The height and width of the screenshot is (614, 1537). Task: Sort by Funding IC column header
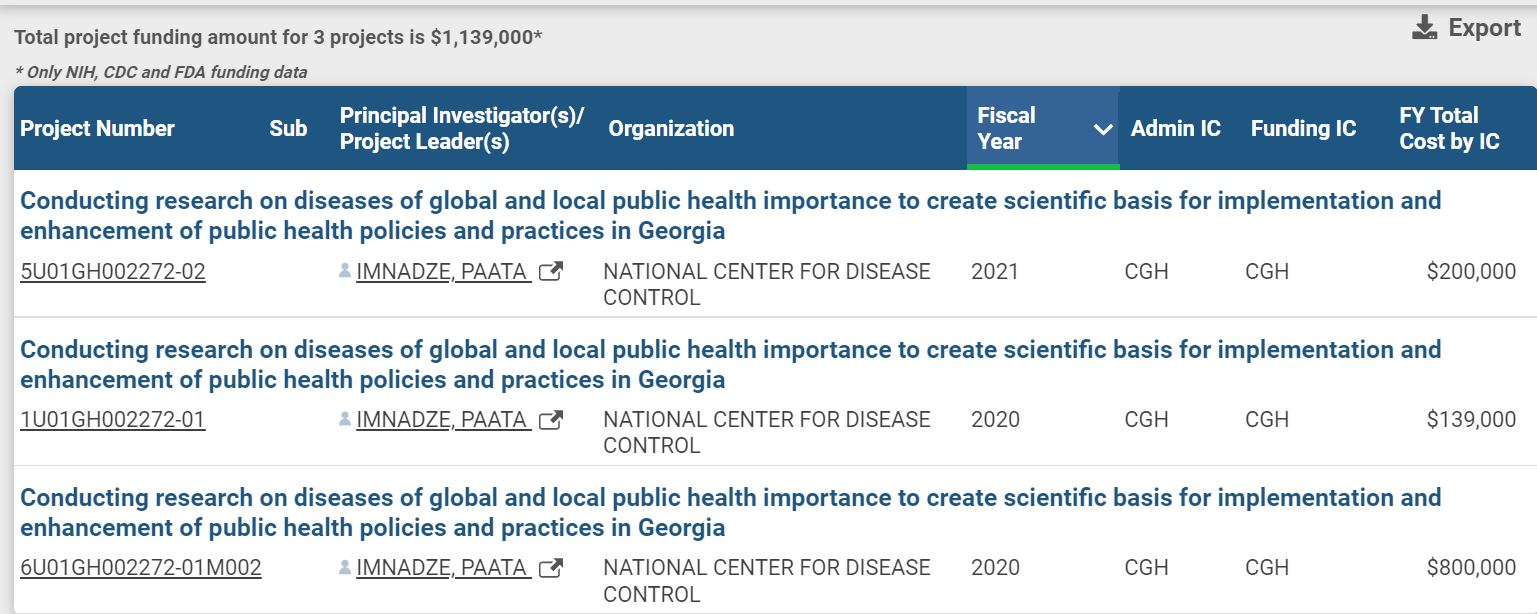(x=1303, y=129)
